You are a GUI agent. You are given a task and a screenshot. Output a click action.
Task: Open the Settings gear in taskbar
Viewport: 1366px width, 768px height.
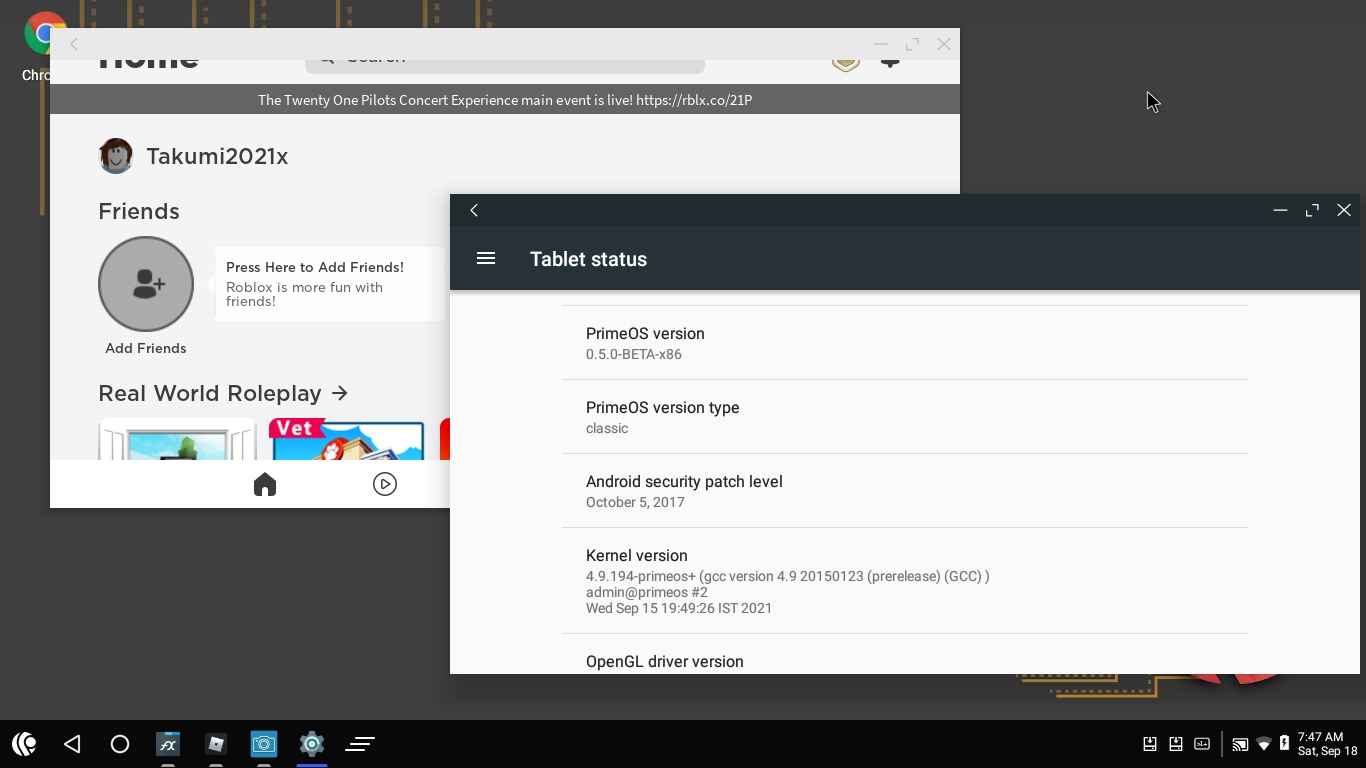(x=312, y=744)
